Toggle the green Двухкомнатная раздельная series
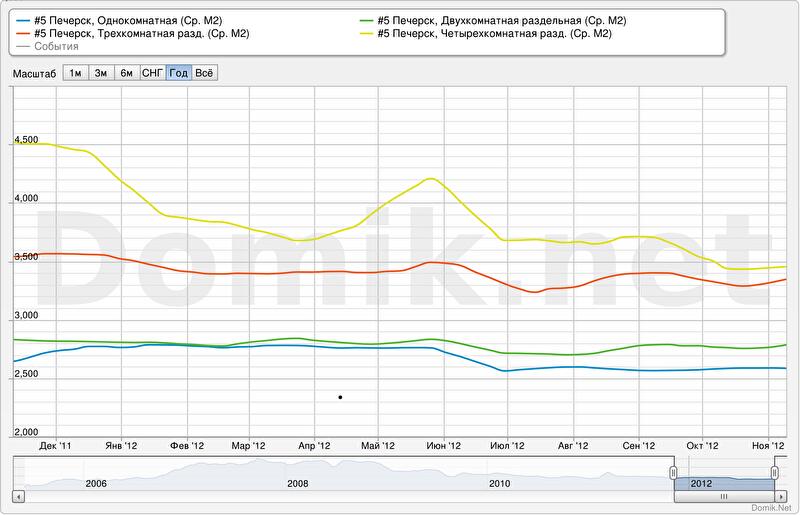The image size is (800, 515). (500, 20)
